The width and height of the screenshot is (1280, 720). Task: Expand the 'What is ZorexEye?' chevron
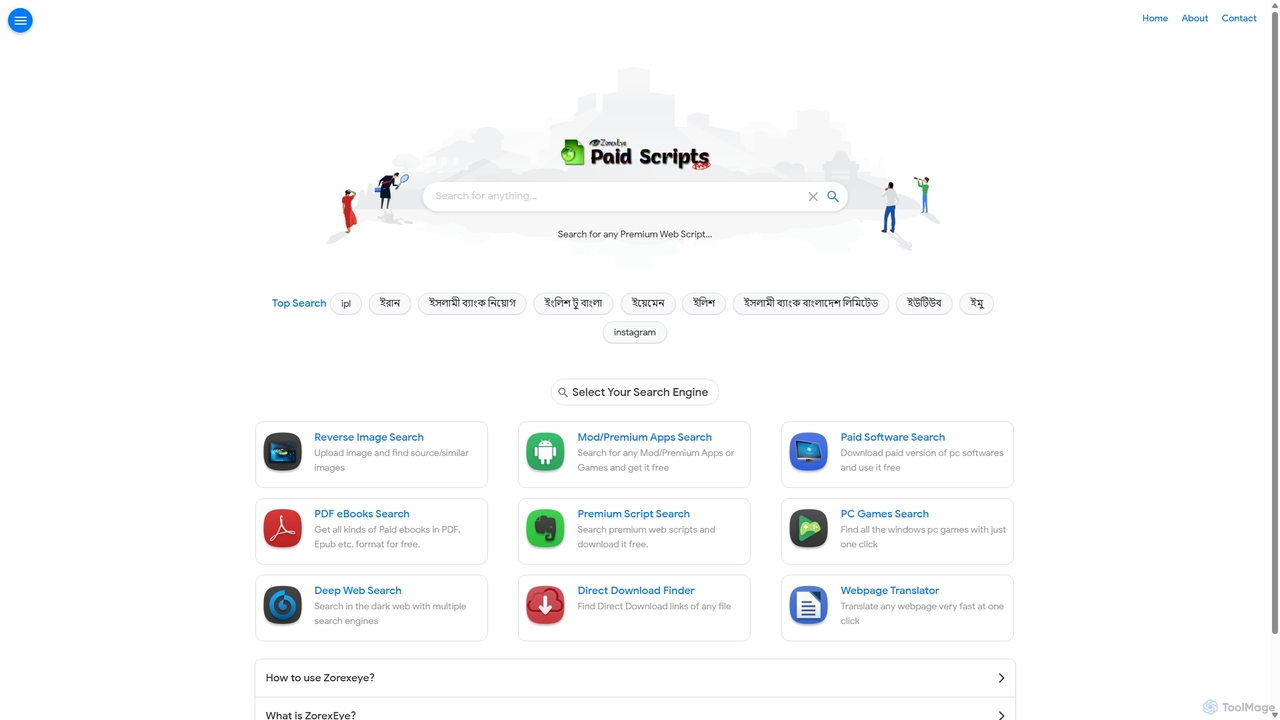(1001, 715)
